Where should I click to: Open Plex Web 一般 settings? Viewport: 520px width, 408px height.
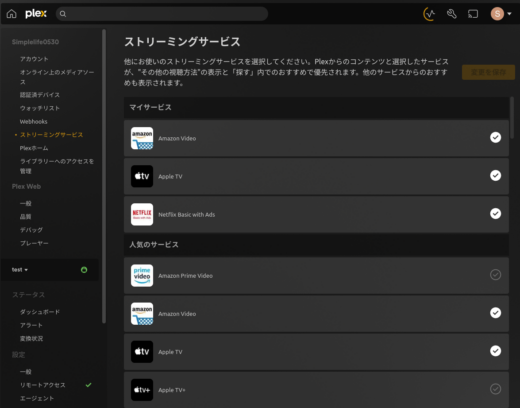tap(25, 203)
